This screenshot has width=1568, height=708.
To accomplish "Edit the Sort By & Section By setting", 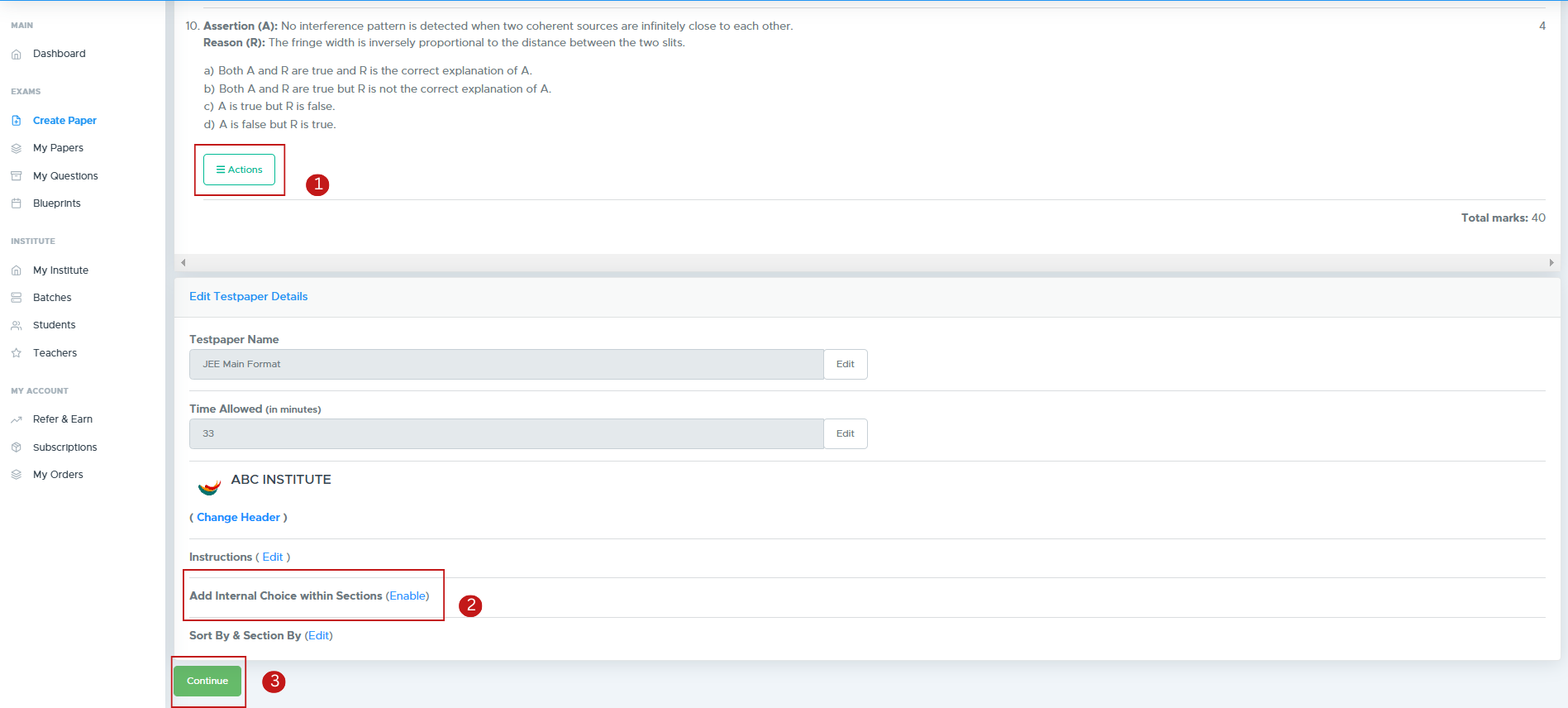I will coord(318,636).
